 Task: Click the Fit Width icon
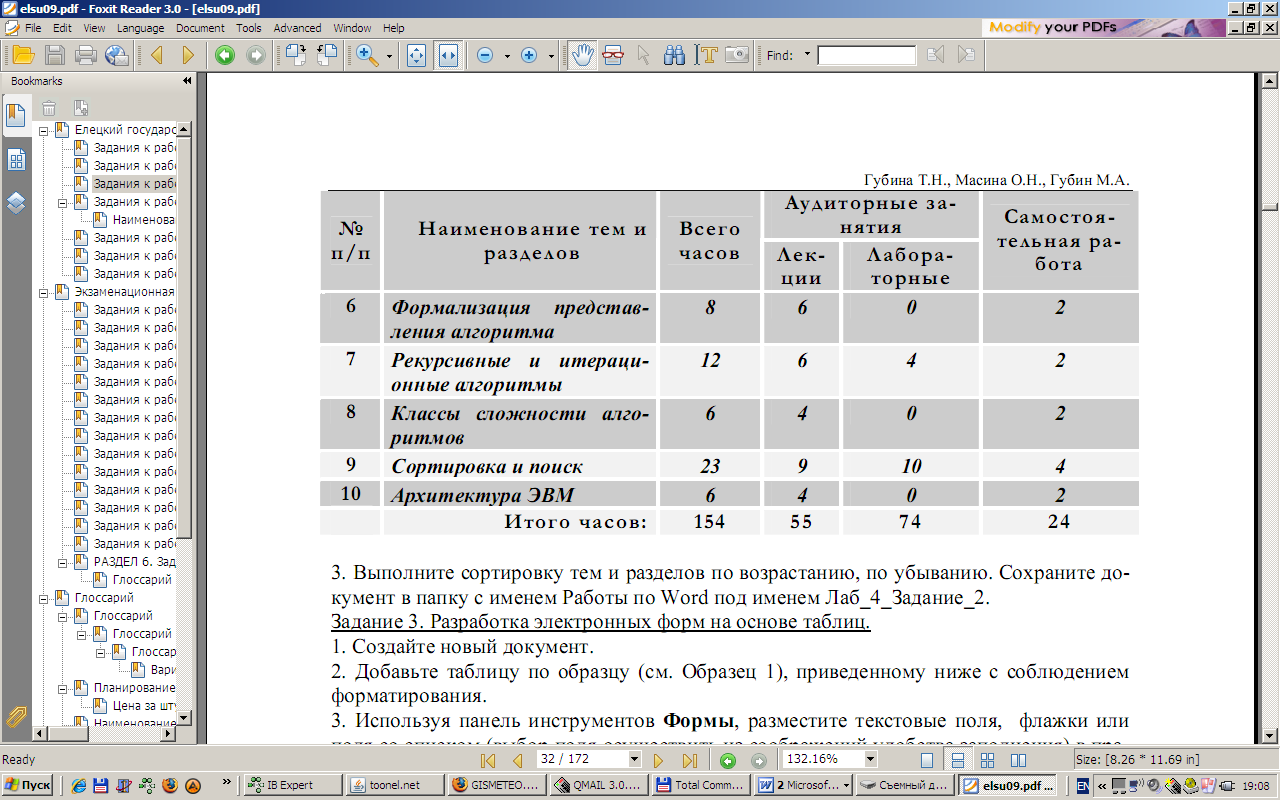tap(447, 55)
